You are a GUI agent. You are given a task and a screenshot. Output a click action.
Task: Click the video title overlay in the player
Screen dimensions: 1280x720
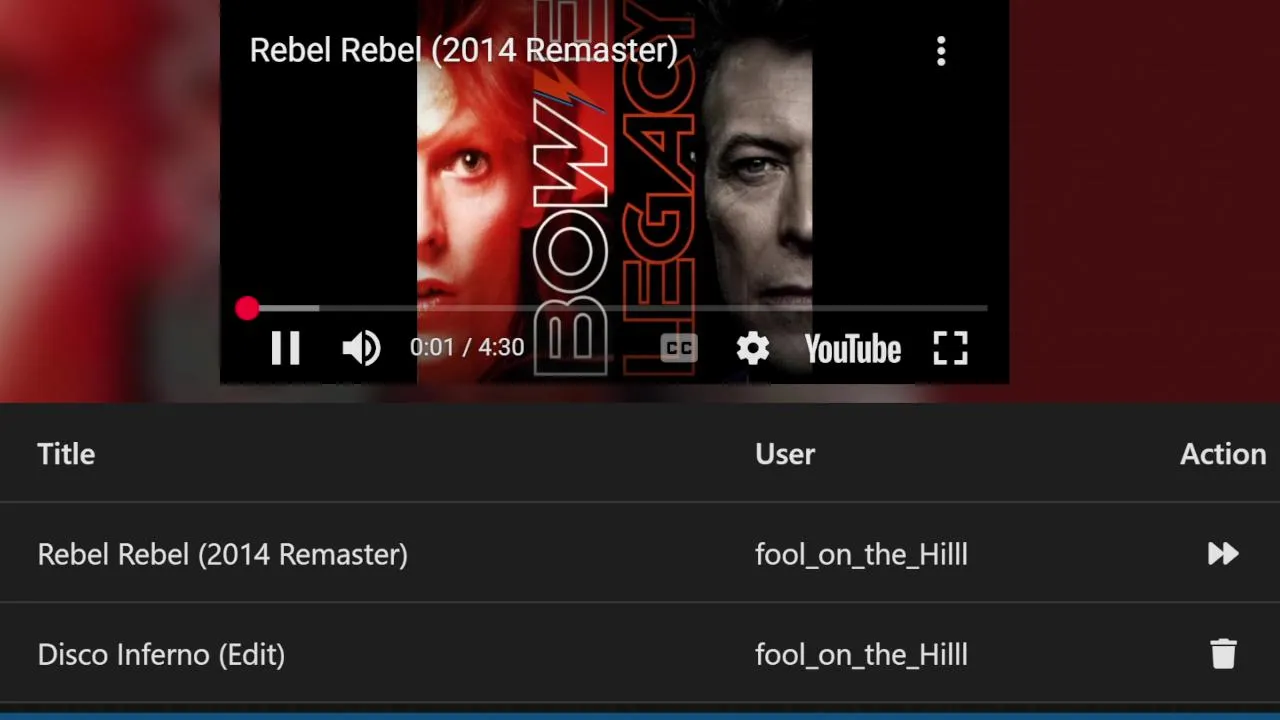tap(463, 50)
